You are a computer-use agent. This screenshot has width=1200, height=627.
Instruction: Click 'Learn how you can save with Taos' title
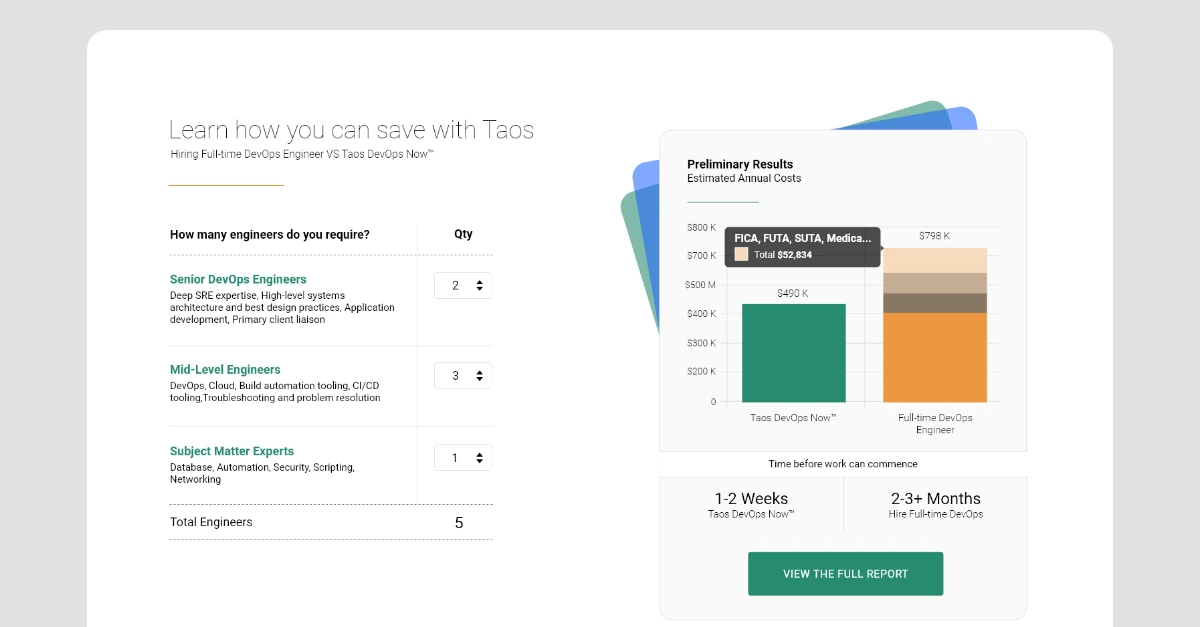(x=351, y=130)
